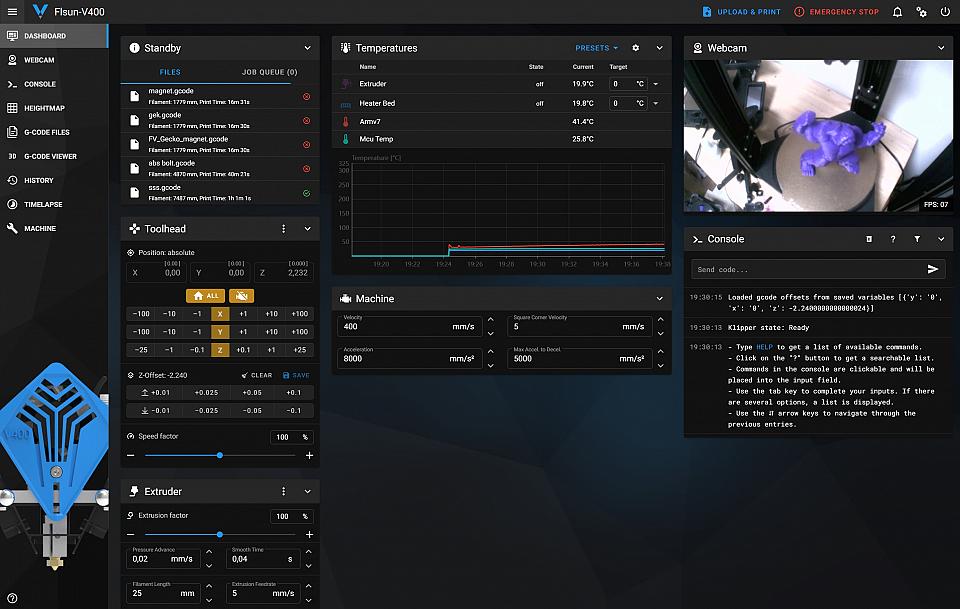Open Heater Bed target temperature dropdown

click(x=656, y=103)
